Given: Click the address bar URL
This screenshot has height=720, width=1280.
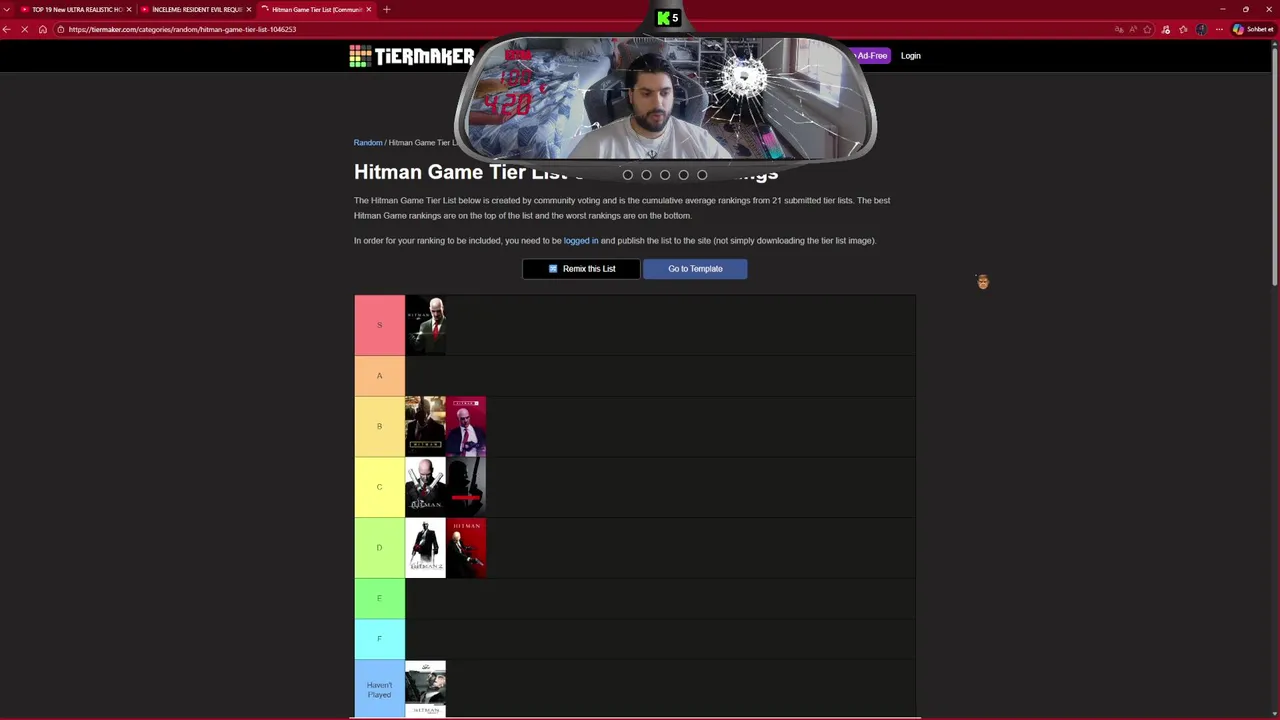Looking at the screenshot, I should point(182,29).
